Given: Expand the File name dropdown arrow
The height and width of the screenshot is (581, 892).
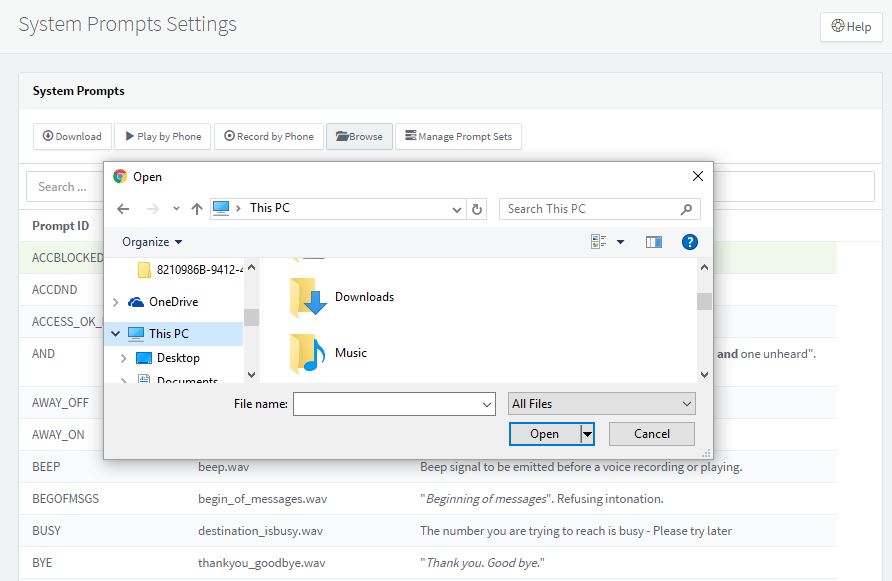Looking at the screenshot, I should (x=487, y=404).
